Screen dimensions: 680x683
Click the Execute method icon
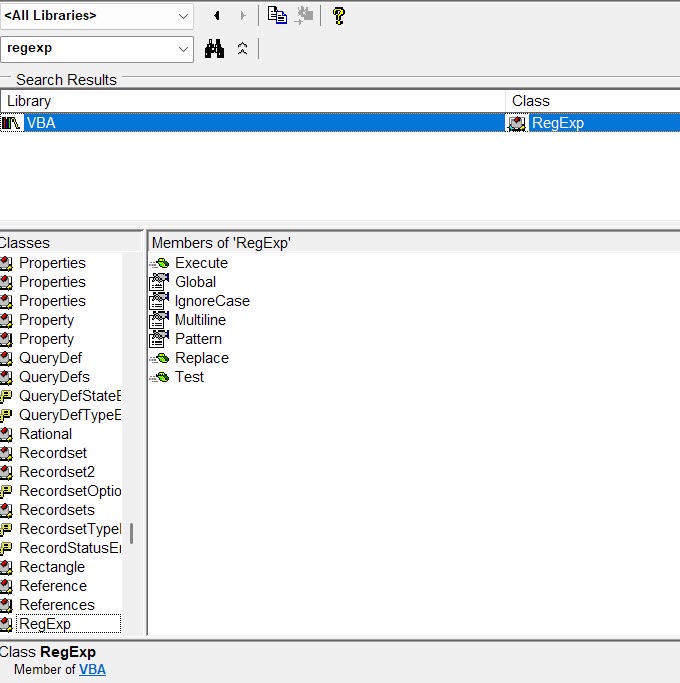coord(159,263)
